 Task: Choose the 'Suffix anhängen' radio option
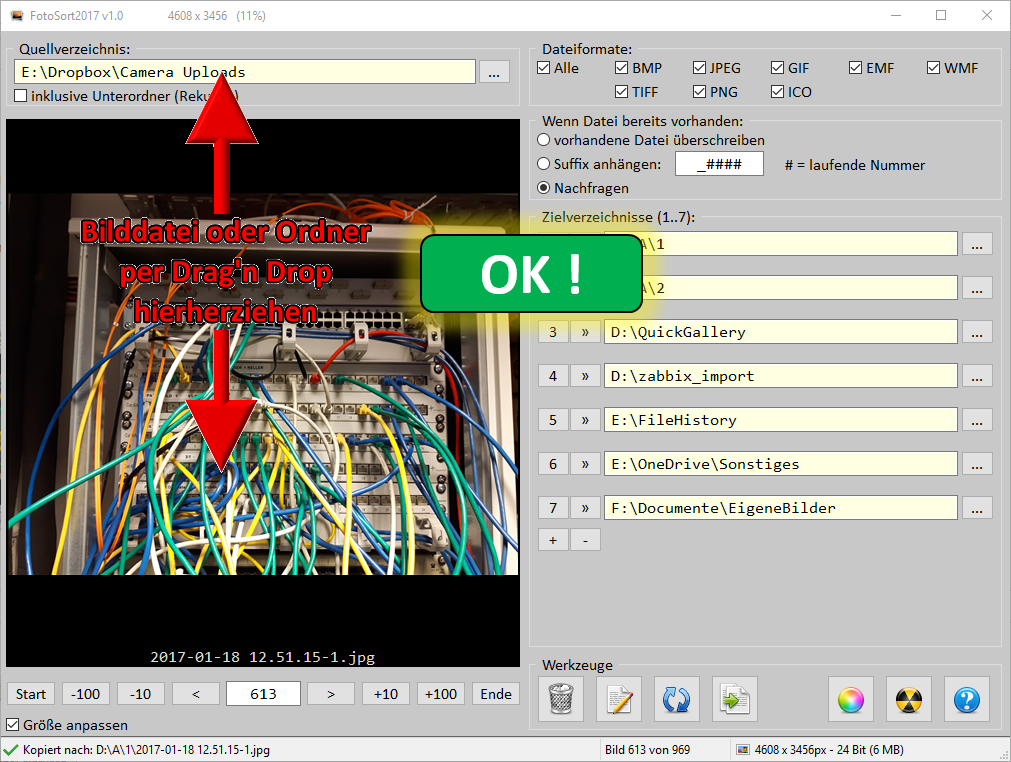click(x=544, y=164)
